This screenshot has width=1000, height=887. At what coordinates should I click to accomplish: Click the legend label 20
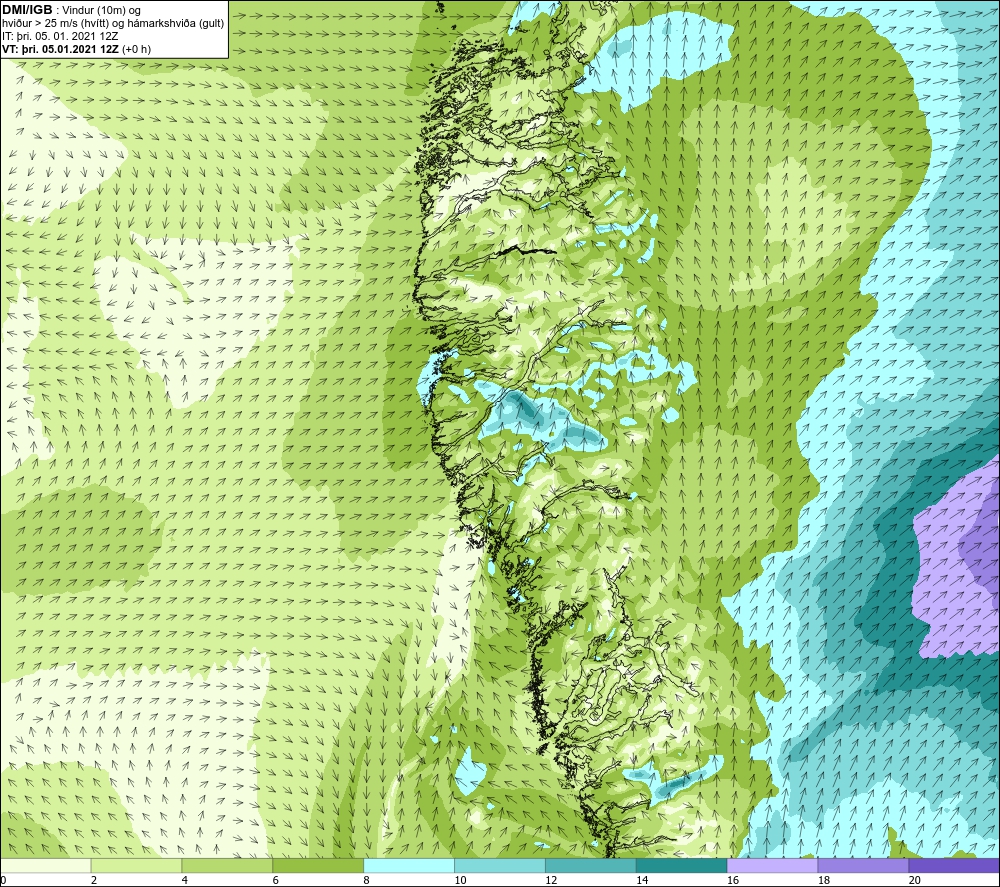[x=915, y=881]
